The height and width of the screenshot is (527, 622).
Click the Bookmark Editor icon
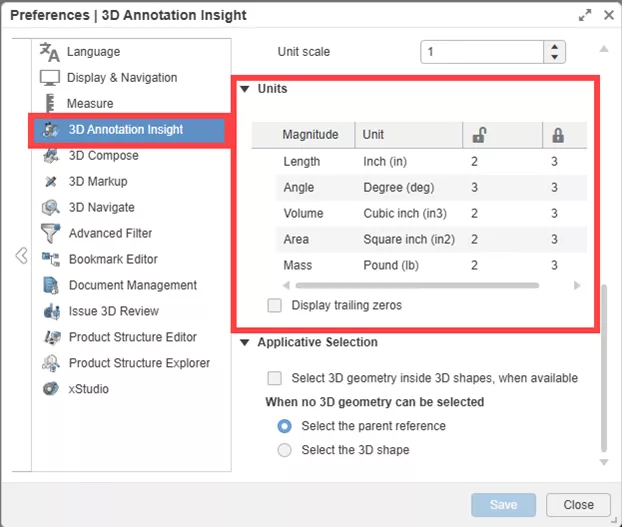pyautogui.click(x=51, y=259)
